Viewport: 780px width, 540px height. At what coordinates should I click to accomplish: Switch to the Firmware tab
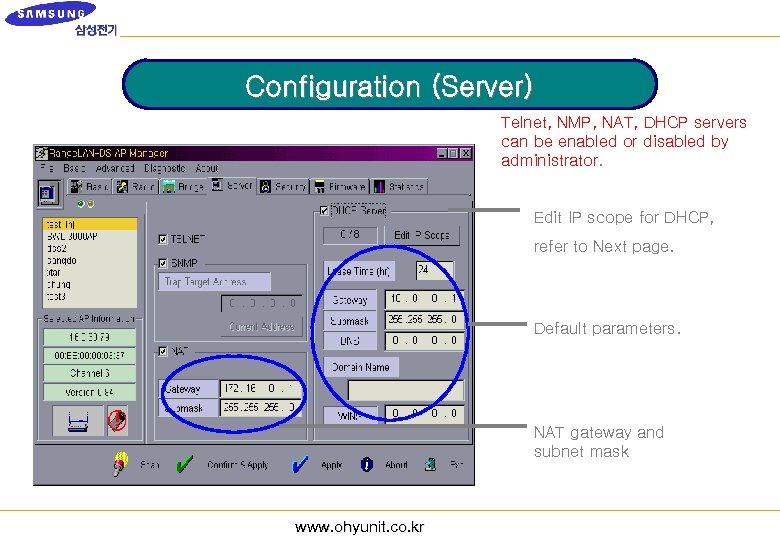click(x=341, y=186)
